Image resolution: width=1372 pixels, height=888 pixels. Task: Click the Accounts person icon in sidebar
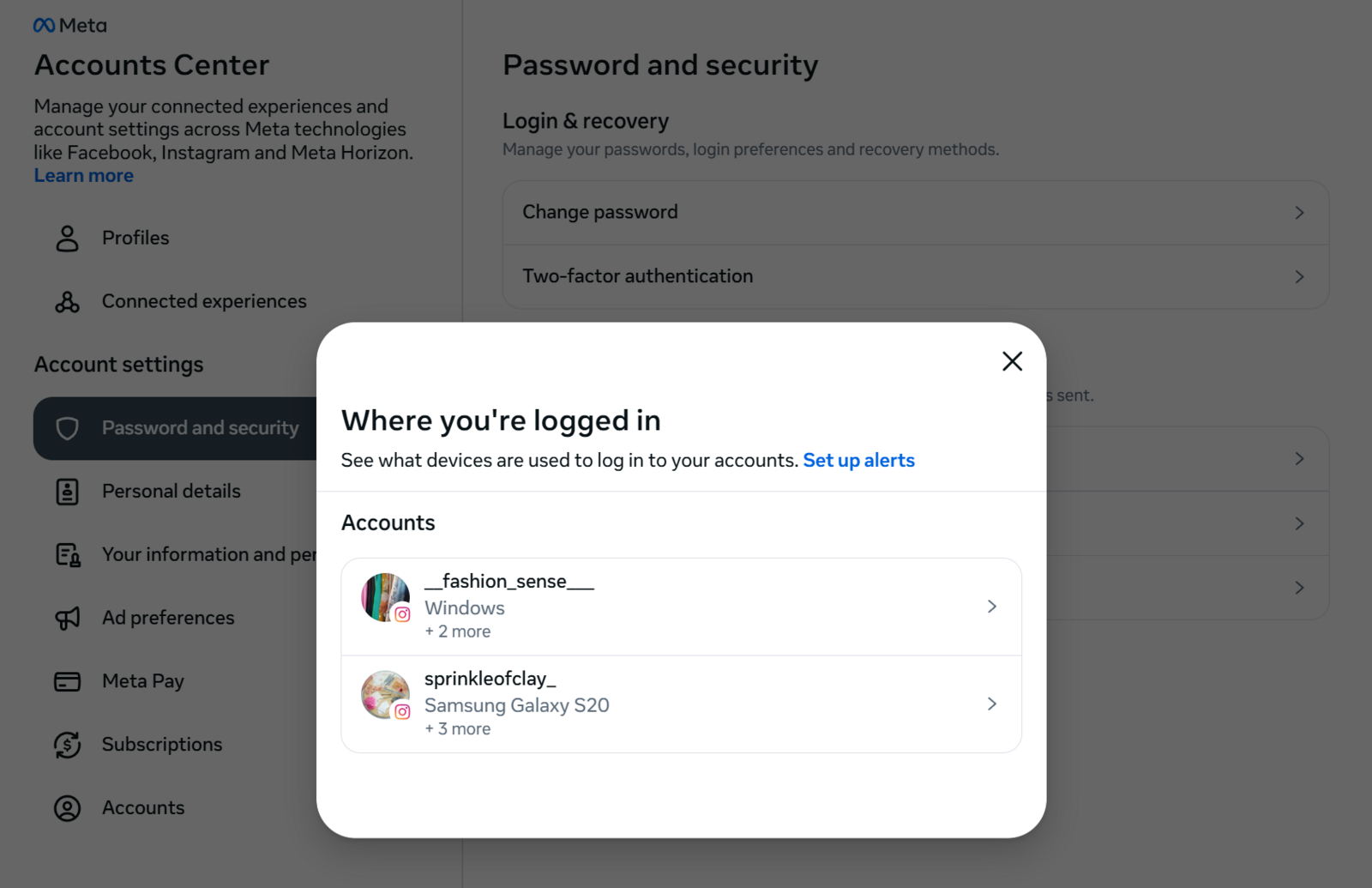tap(66, 807)
